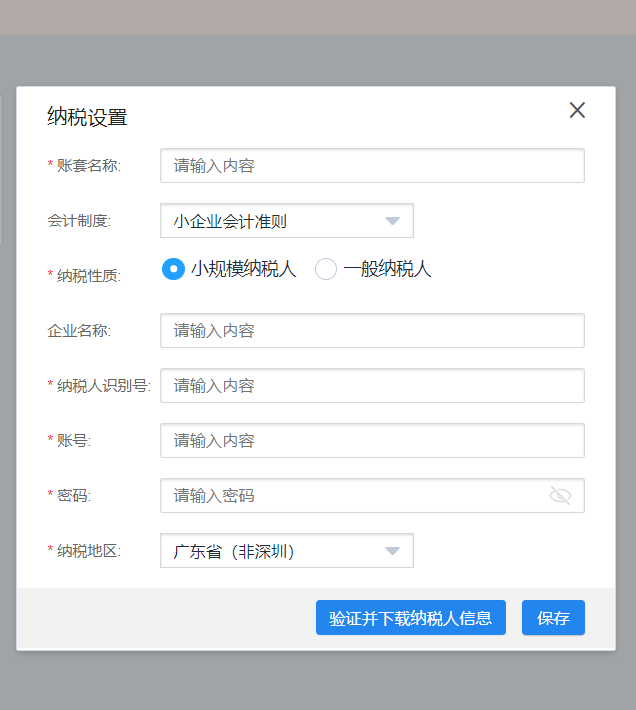
Task: Toggle password visibility eye icon
Action: pos(560,495)
